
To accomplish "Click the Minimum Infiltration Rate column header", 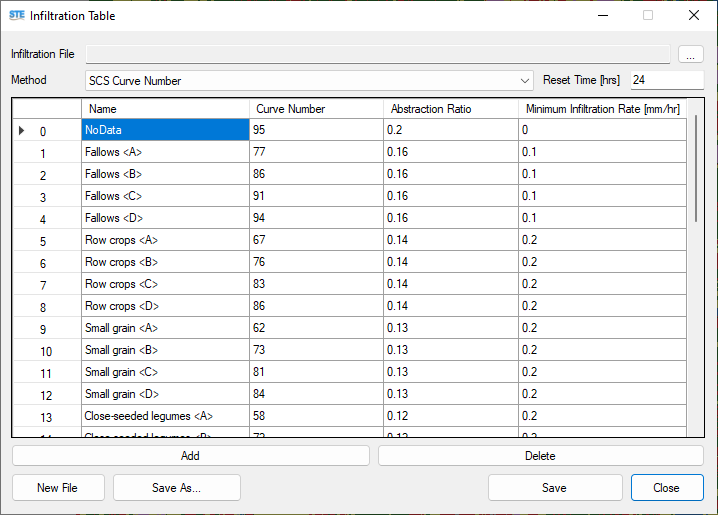I will click(x=603, y=109).
